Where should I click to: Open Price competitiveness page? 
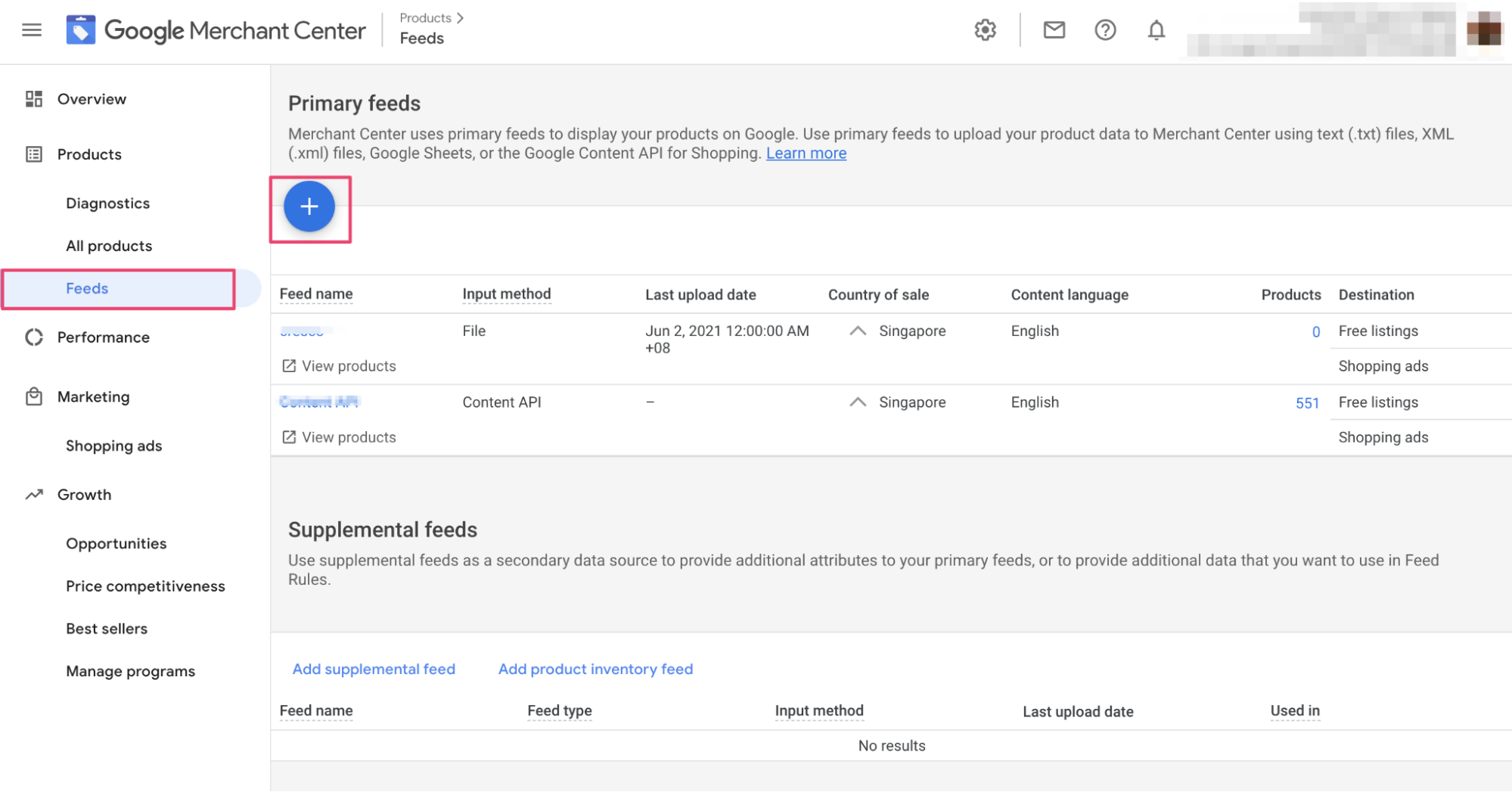(x=145, y=586)
